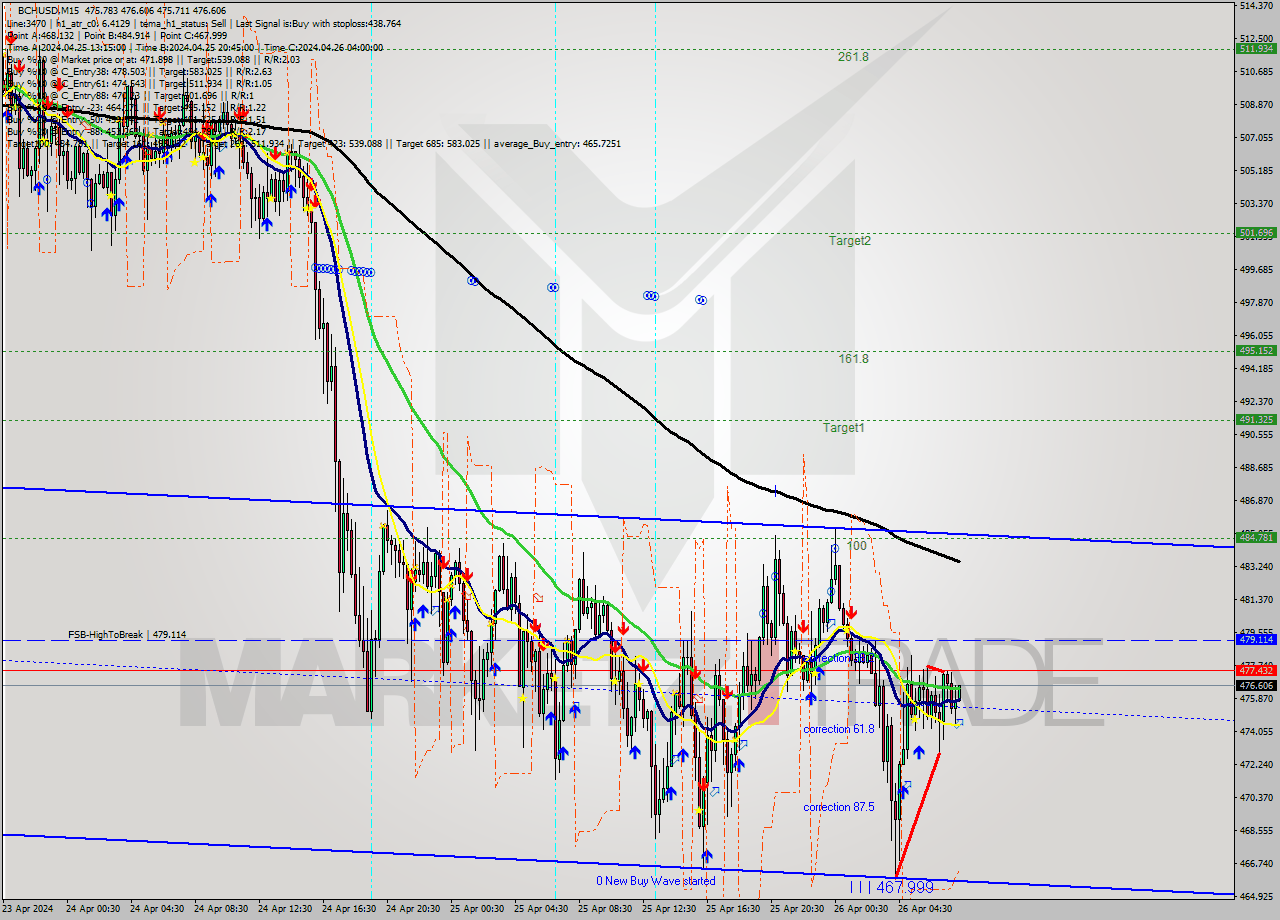Select the 161.8 Fibonacci label
The width and height of the screenshot is (1280, 920).
853,358
